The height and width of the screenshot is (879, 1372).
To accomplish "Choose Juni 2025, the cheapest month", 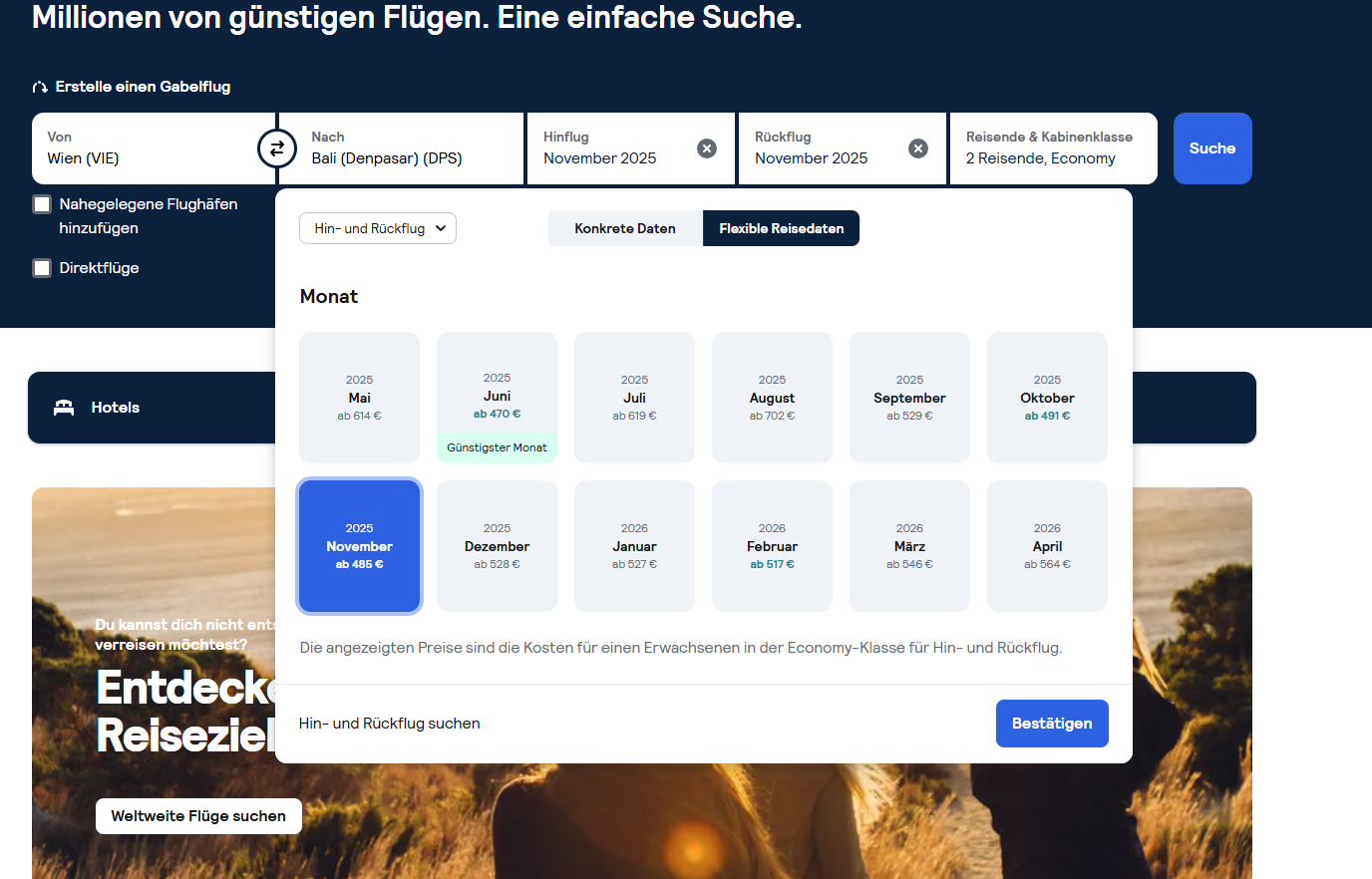I will tap(497, 397).
